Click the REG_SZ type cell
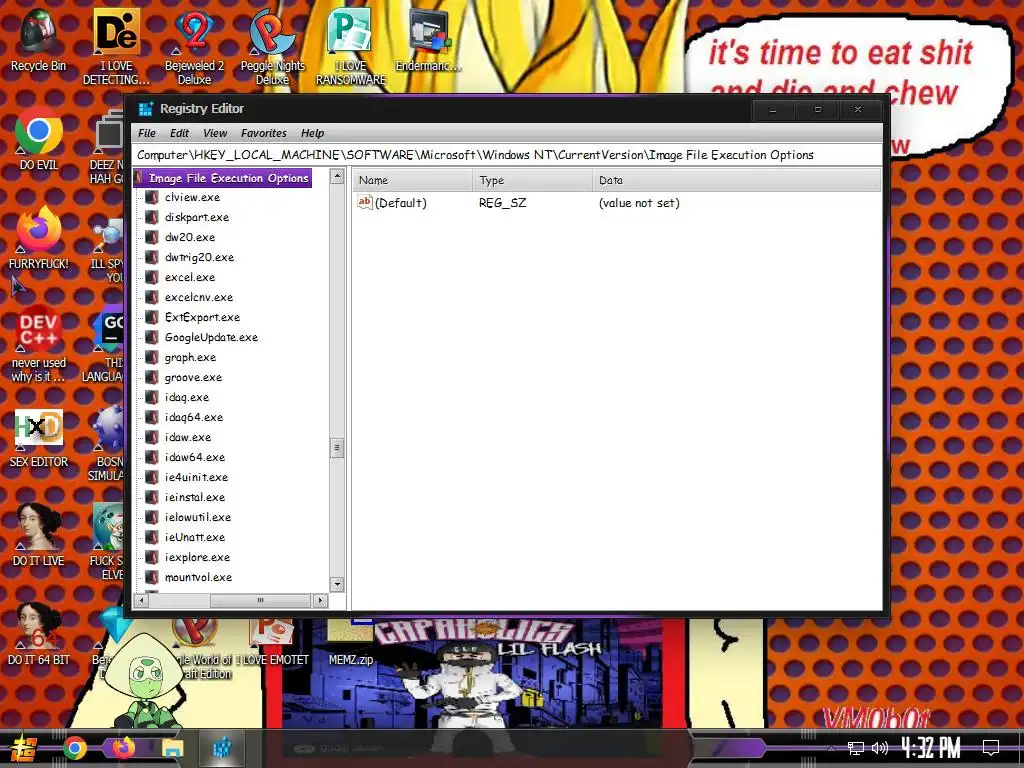 [x=502, y=203]
